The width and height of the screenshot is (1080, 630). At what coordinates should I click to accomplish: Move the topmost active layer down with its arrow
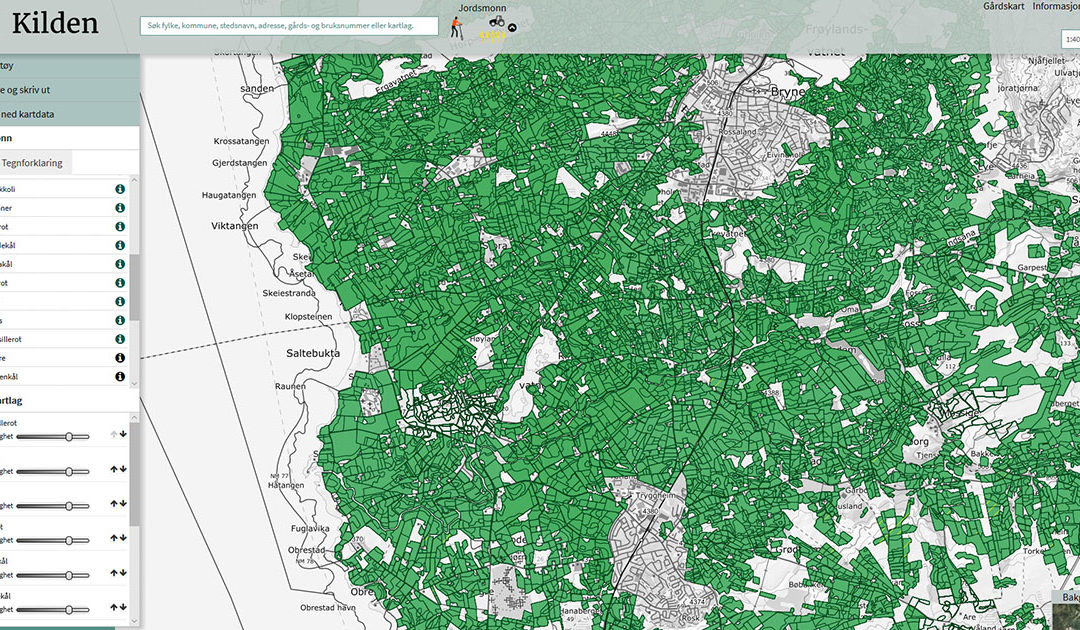[x=123, y=435]
